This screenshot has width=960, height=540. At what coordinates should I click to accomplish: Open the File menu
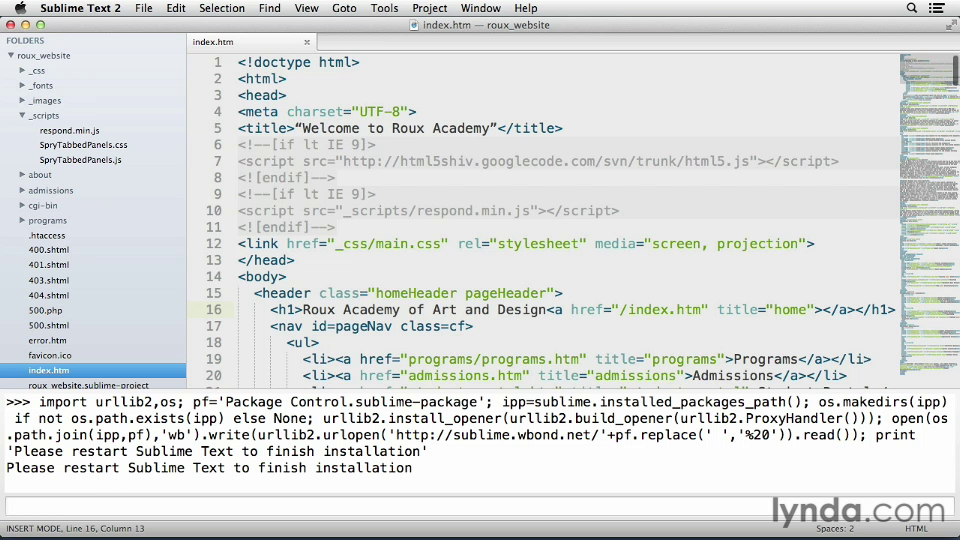click(x=144, y=8)
